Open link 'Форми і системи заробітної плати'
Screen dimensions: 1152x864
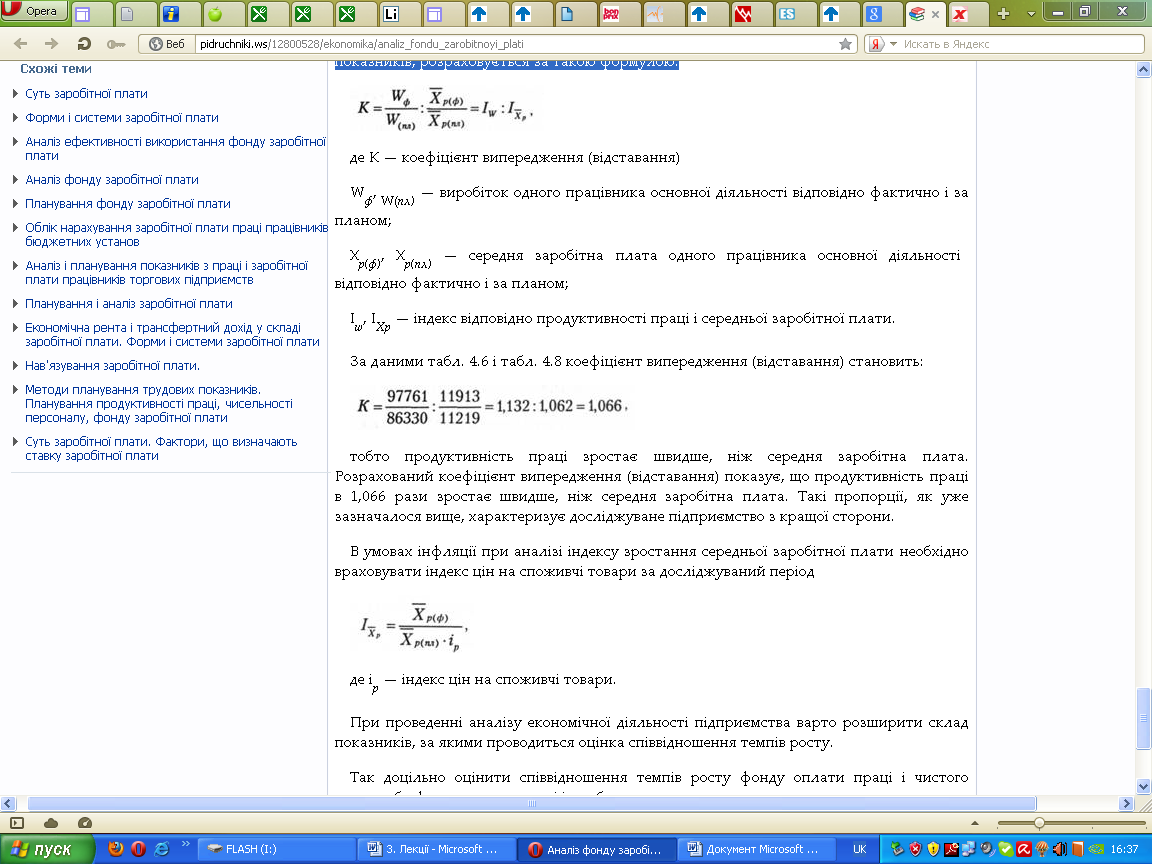pyautogui.click(x=122, y=118)
